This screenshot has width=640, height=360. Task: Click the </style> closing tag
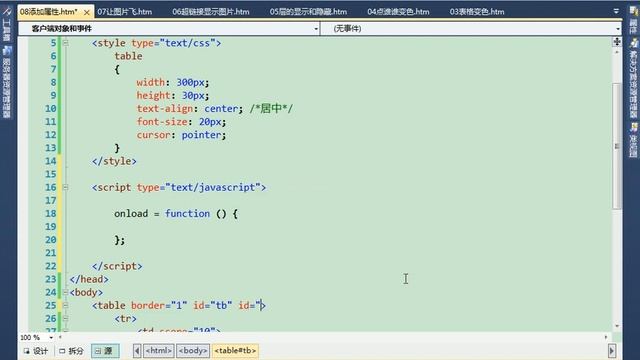click(114, 161)
